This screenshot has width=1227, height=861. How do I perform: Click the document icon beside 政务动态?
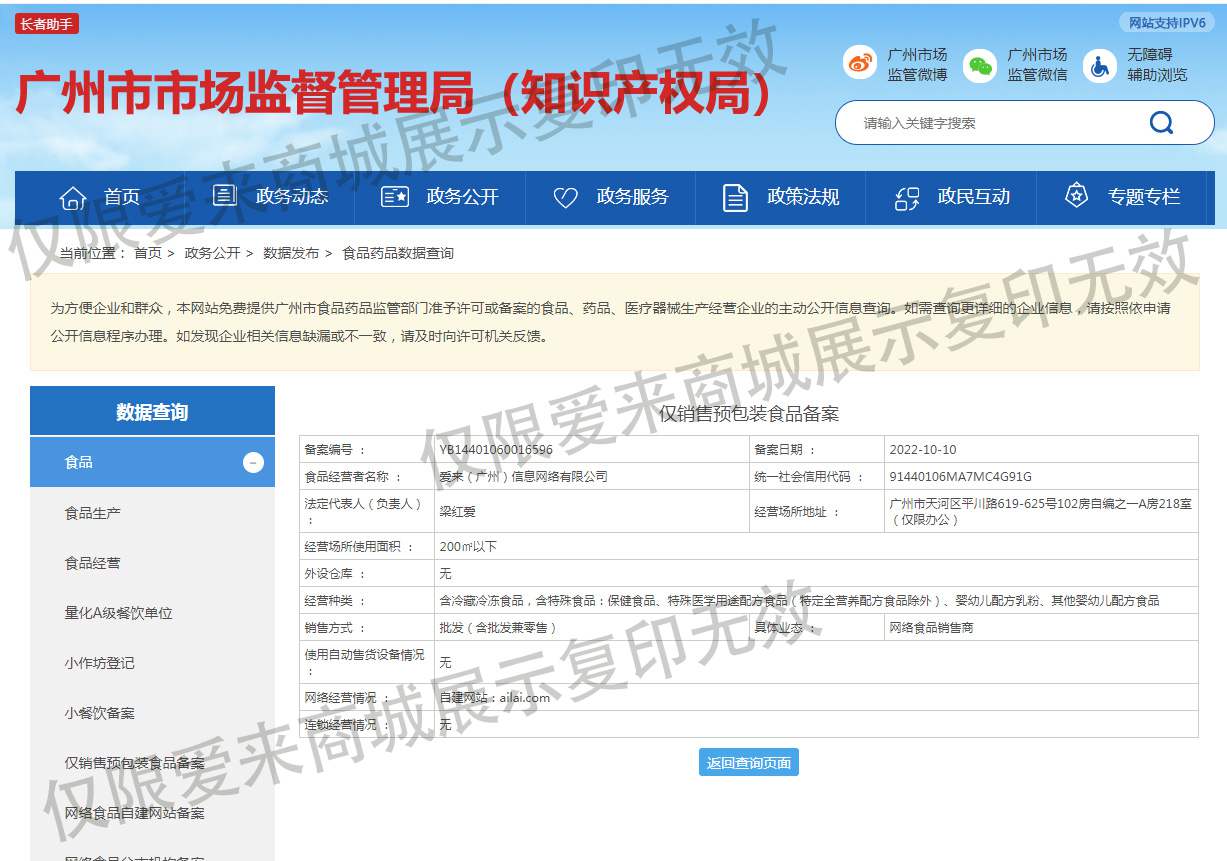click(224, 196)
